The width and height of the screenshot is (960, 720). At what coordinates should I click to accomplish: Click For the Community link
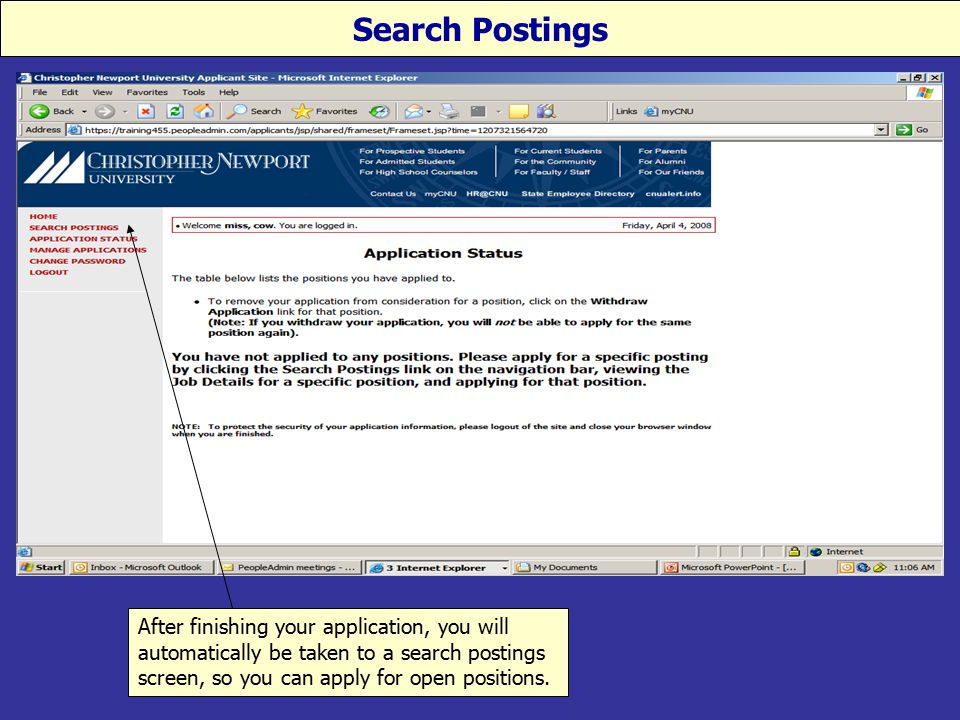[555, 162]
